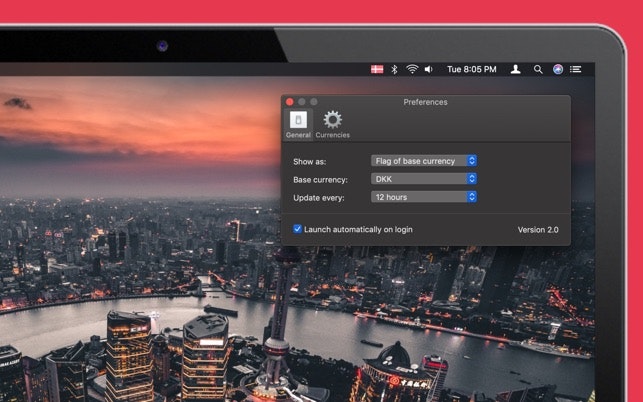
Task: Click the Preferences window title
Action: [x=425, y=102]
